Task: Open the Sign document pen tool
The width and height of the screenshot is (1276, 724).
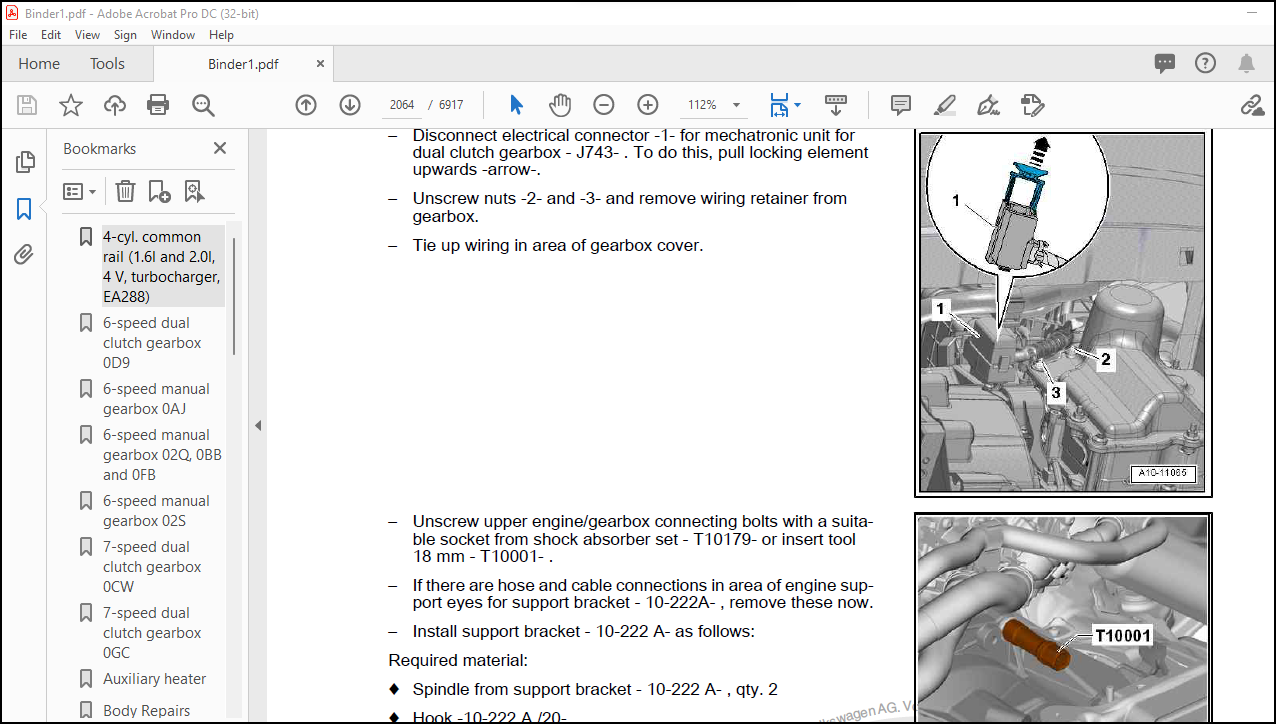Action: click(988, 105)
